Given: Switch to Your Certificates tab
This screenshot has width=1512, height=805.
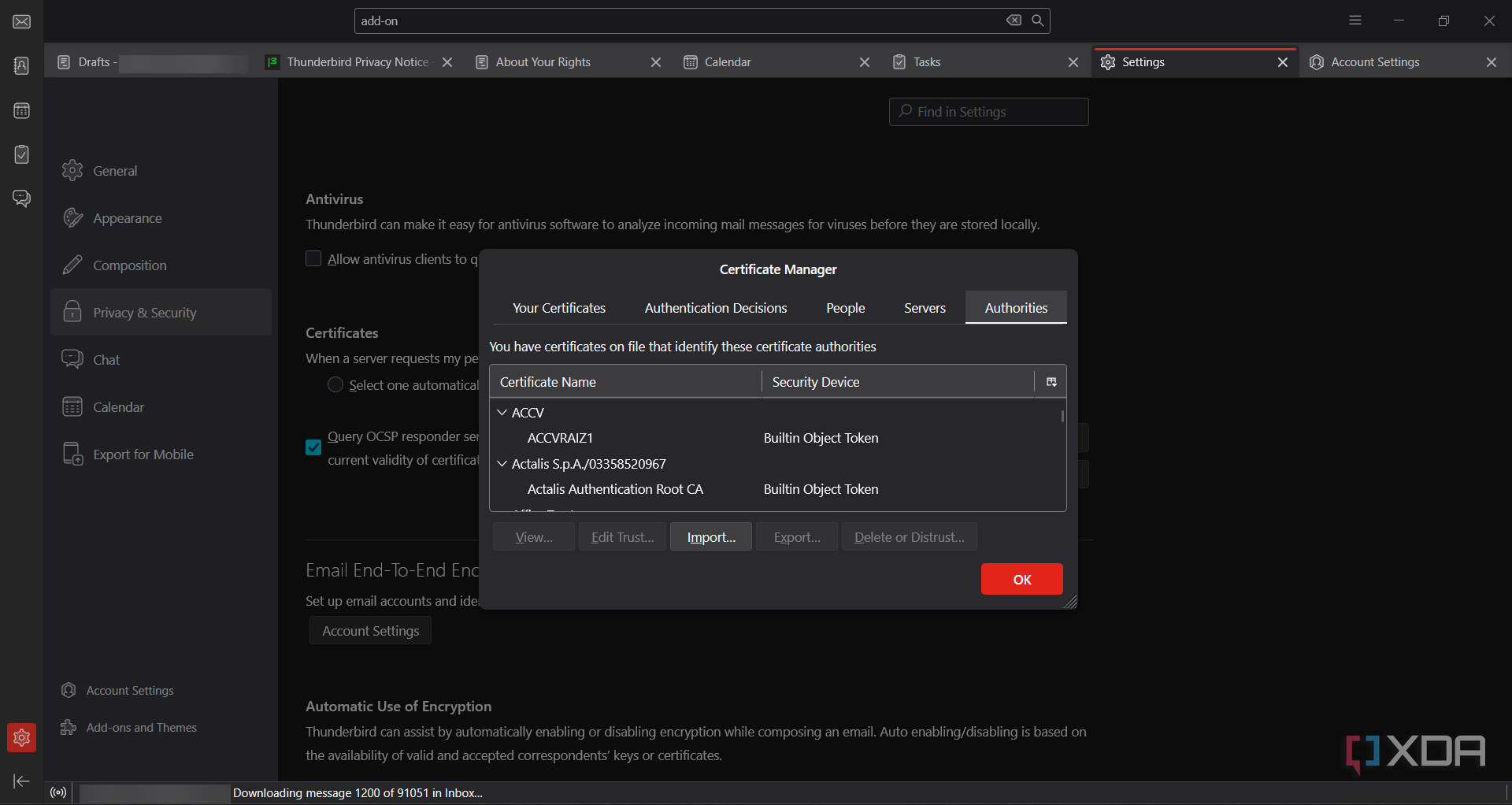Looking at the screenshot, I should 559,308.
